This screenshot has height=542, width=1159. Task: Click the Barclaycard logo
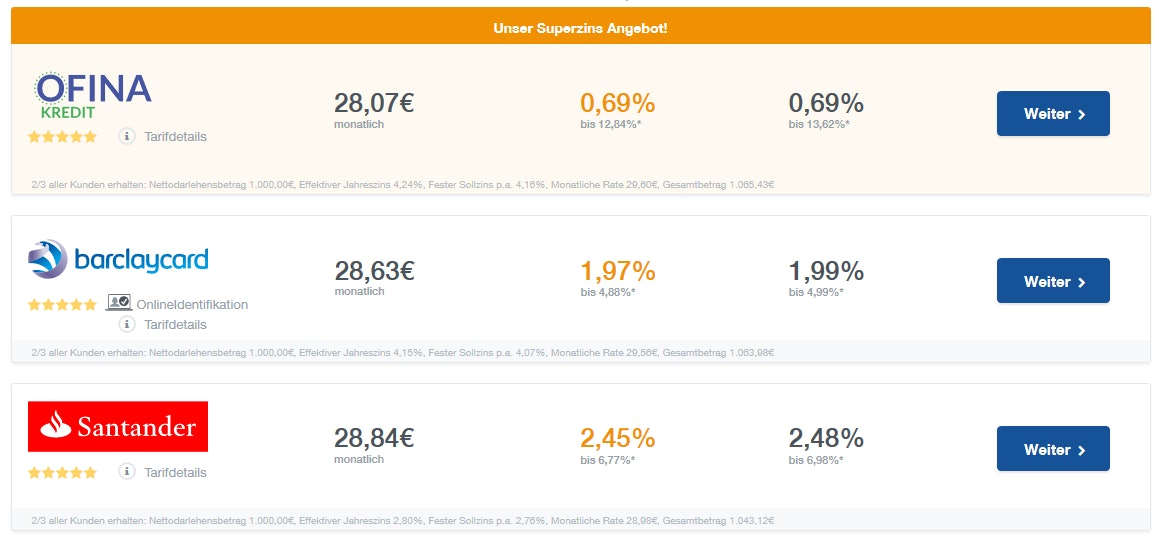click(x=118, y=260)
